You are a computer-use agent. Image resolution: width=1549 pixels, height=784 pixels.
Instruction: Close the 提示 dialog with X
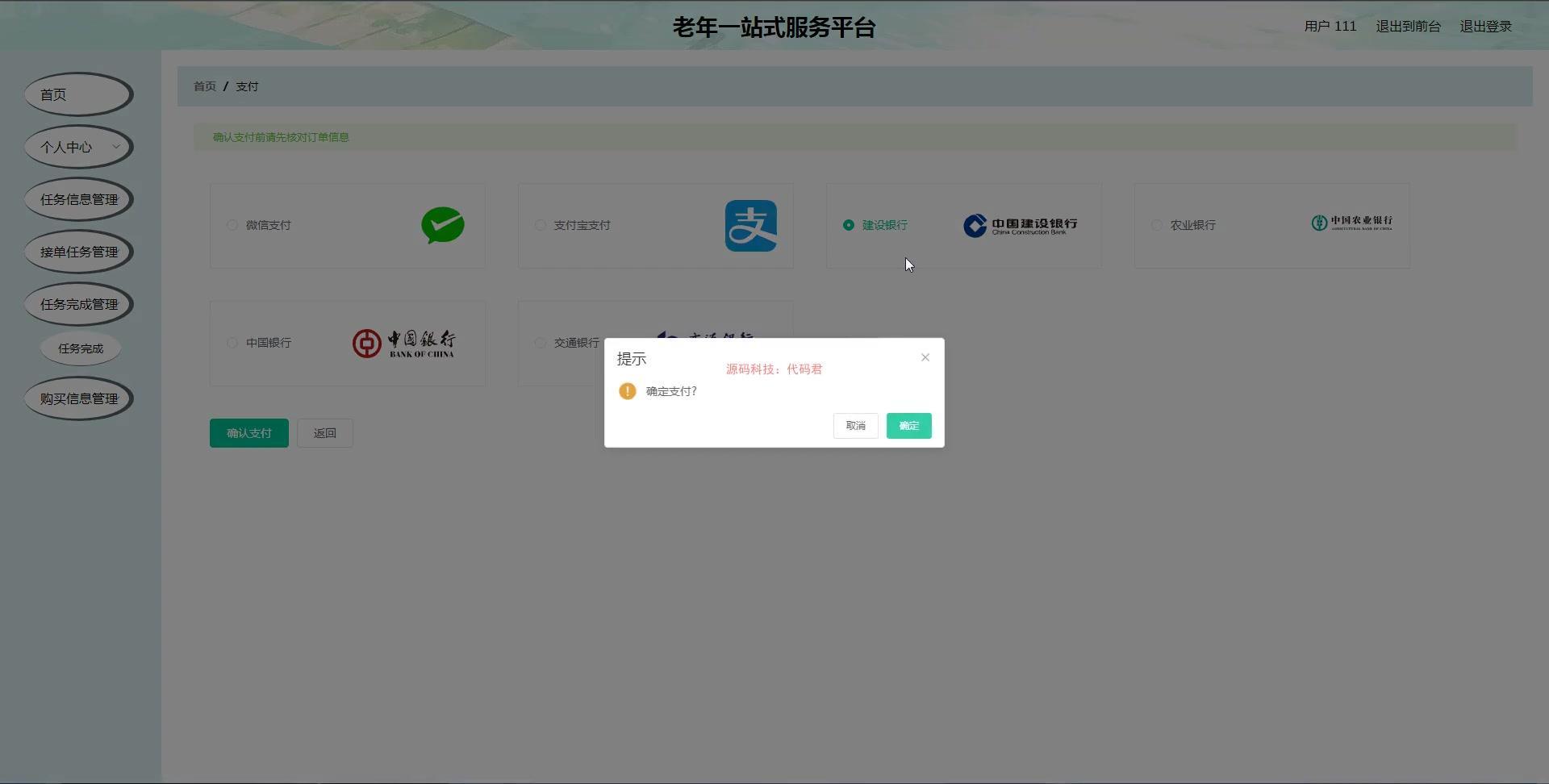tap(925, 357)
